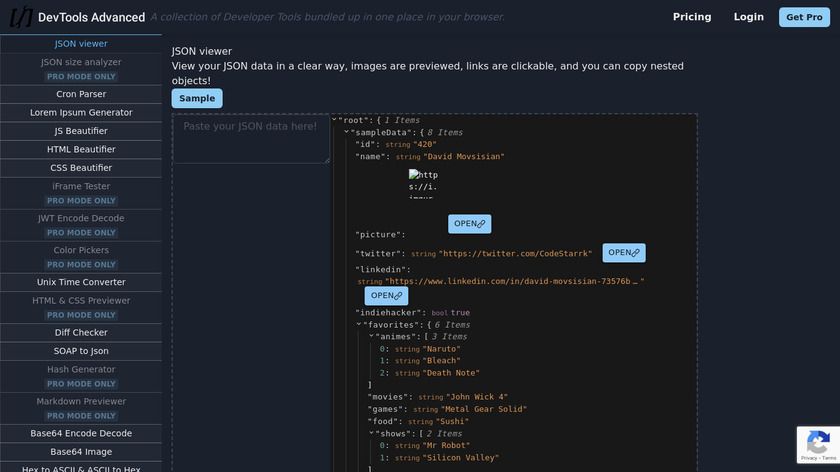Click the broken picture image preview

tap(423, 183)
